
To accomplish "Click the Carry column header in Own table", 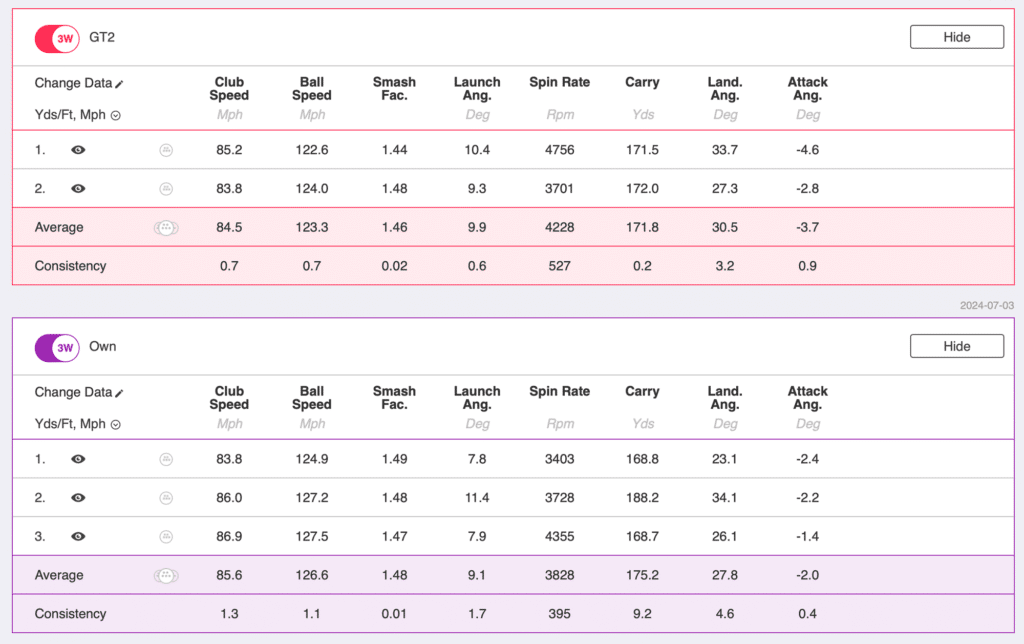I will click(x=642, y=392).
